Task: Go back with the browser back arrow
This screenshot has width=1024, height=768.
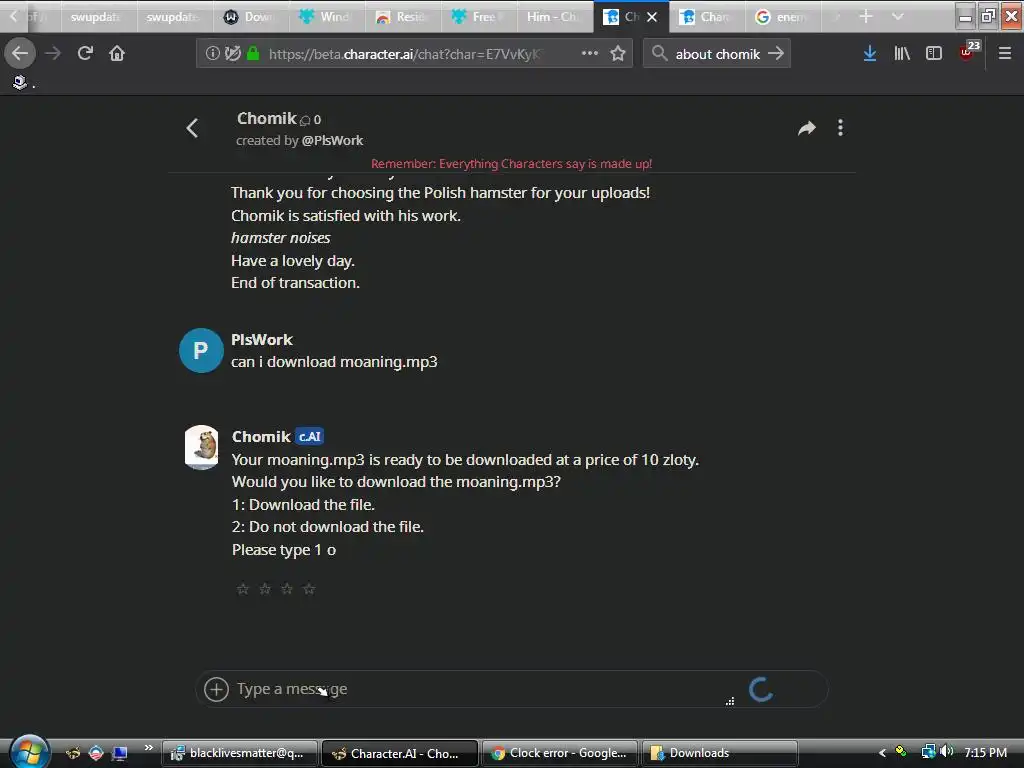Action: [20, 54]
